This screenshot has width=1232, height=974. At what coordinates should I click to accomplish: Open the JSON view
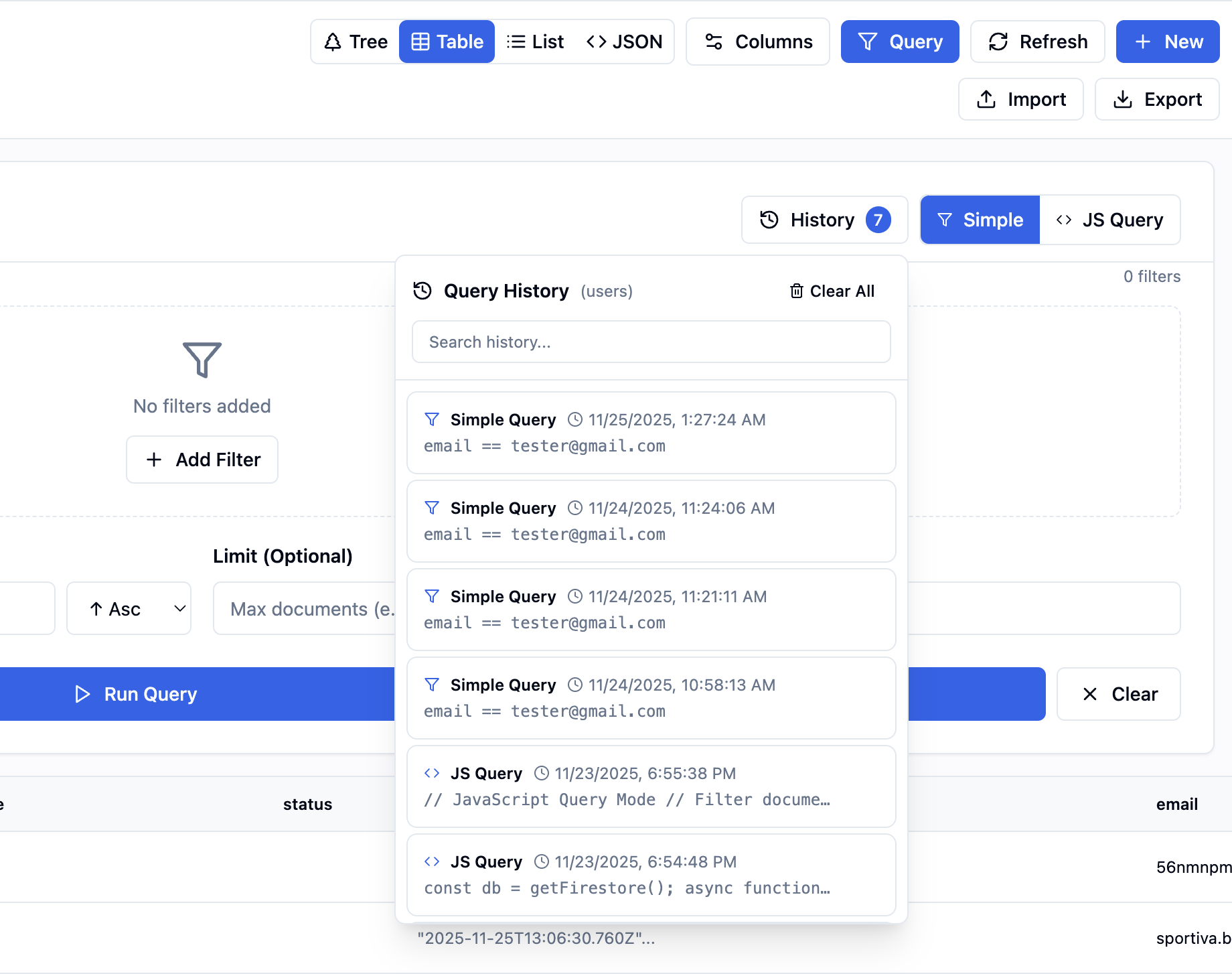(x=623, y=42)
